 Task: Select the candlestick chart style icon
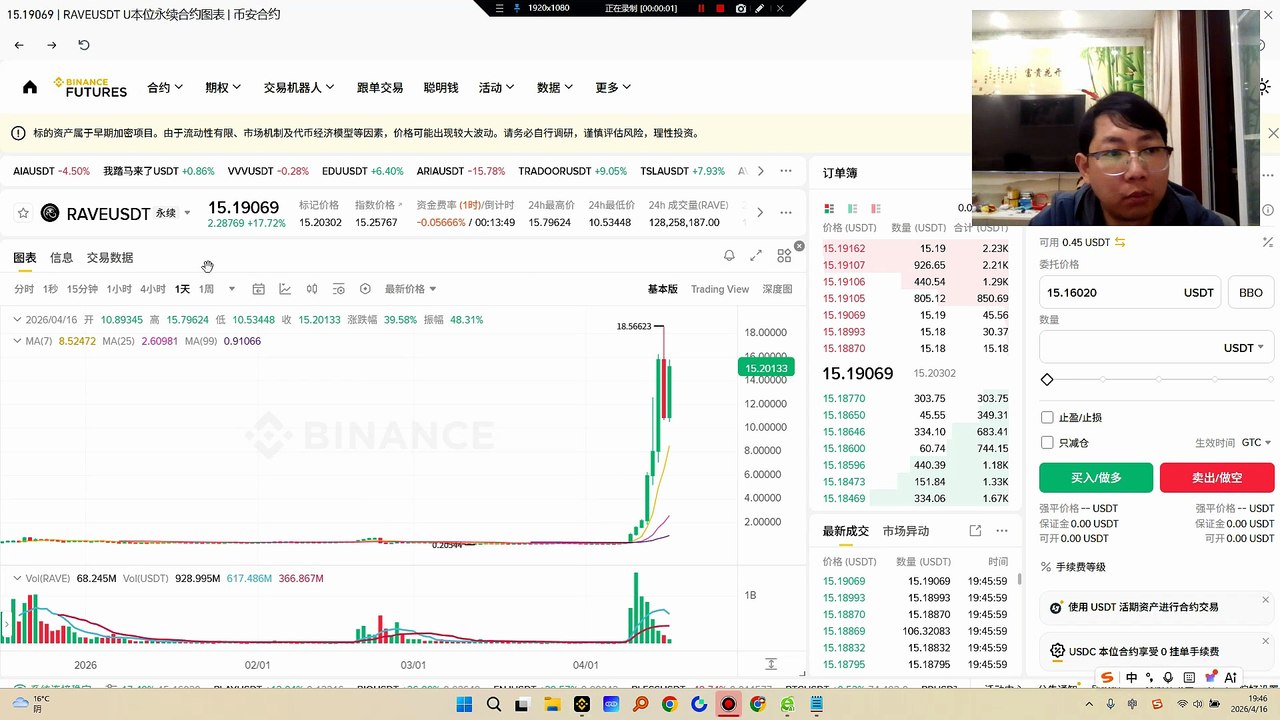click(x=312, y=289)
